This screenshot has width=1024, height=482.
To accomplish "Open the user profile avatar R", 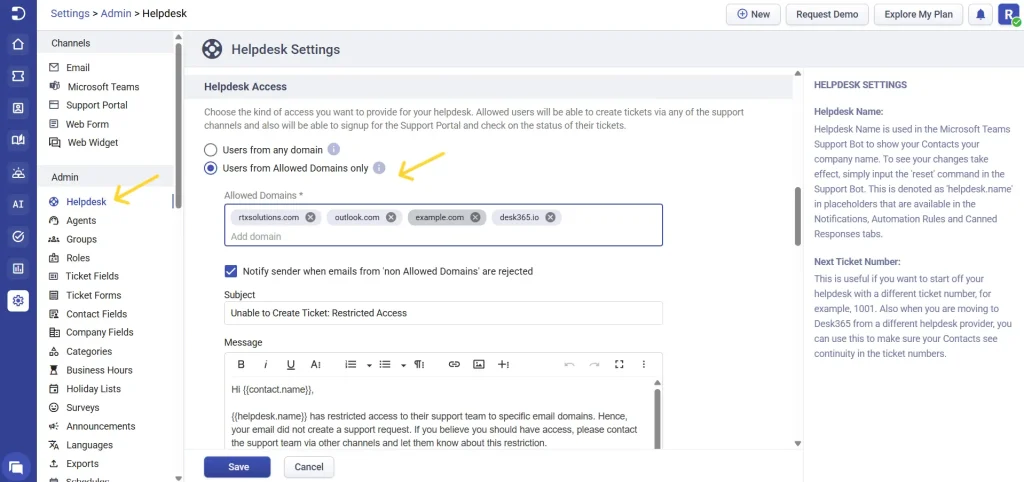I will click(1009, 14).
